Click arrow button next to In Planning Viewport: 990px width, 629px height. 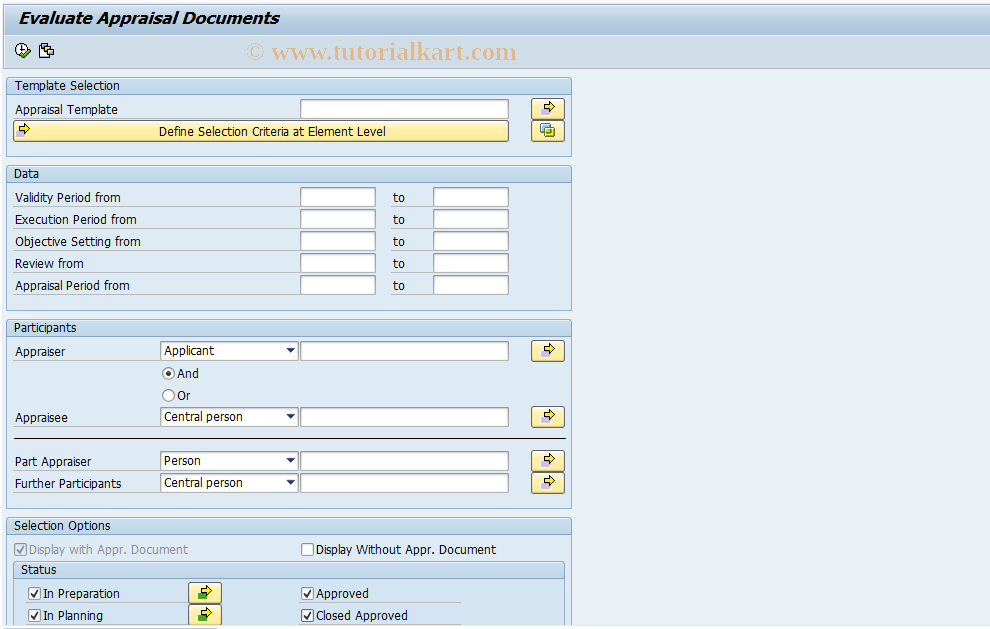tap(205, 614)
